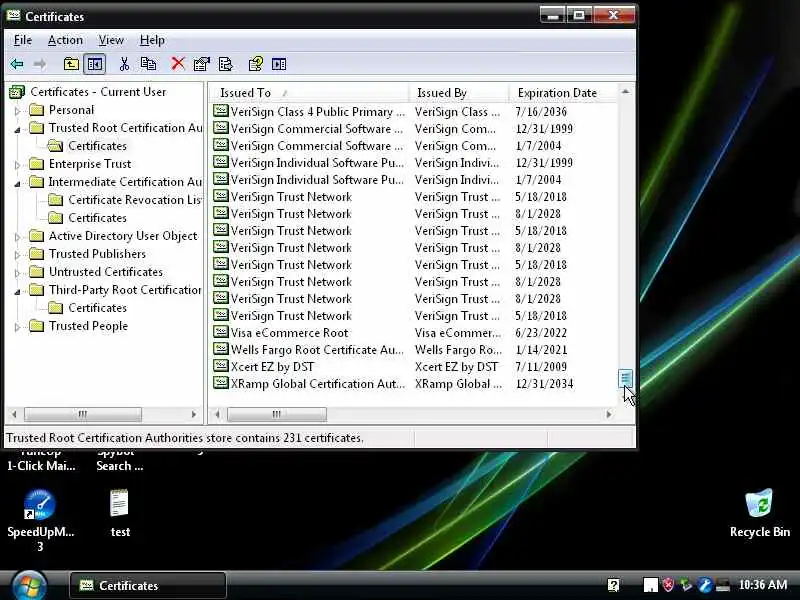Sort by the Expiration Date column header
This screenshot has width=800, height=600.
pos(563,93)
